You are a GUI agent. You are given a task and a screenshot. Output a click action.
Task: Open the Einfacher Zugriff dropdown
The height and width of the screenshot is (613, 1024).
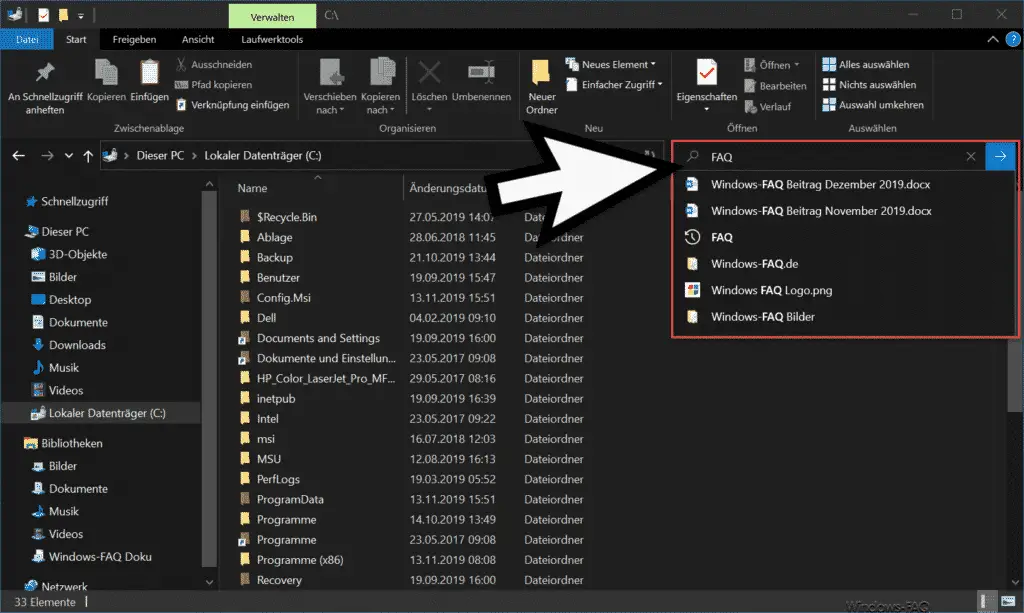[x=614, y=85]
